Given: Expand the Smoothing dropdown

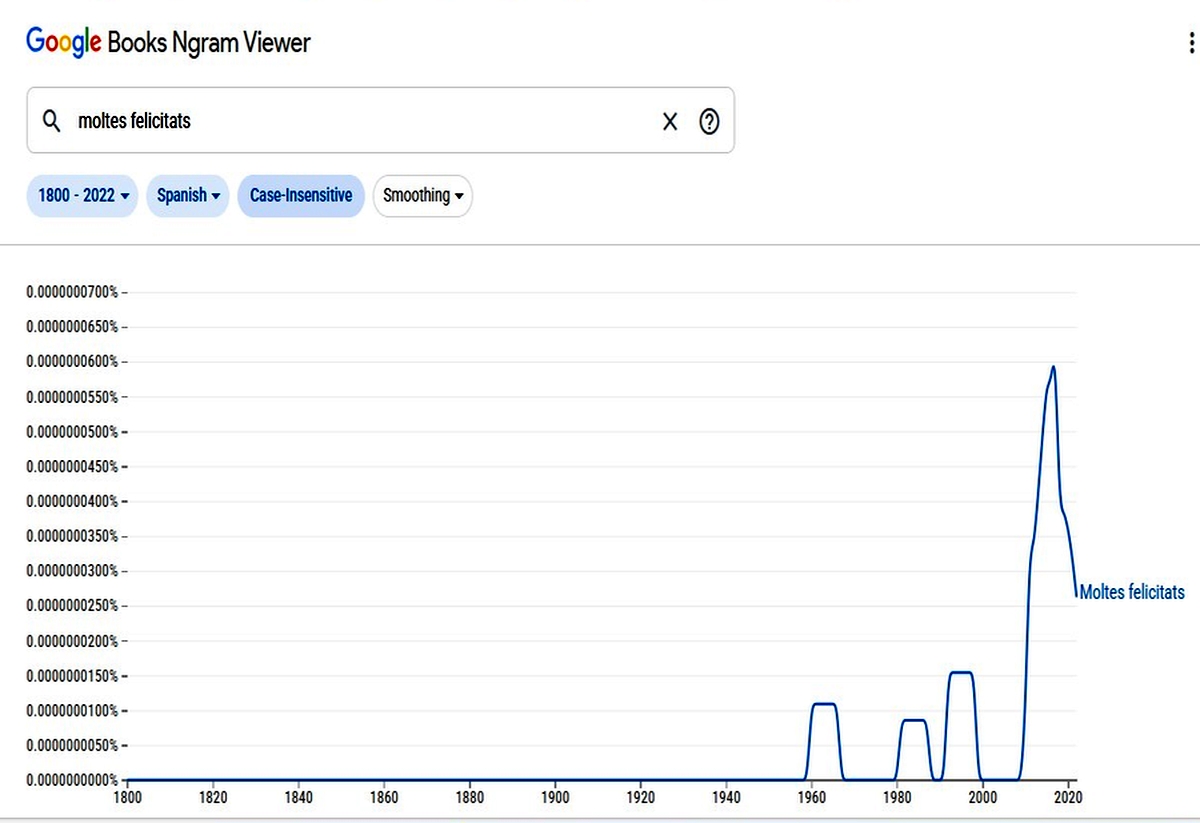Looking at the screenshot, I should tap(423, 195).
